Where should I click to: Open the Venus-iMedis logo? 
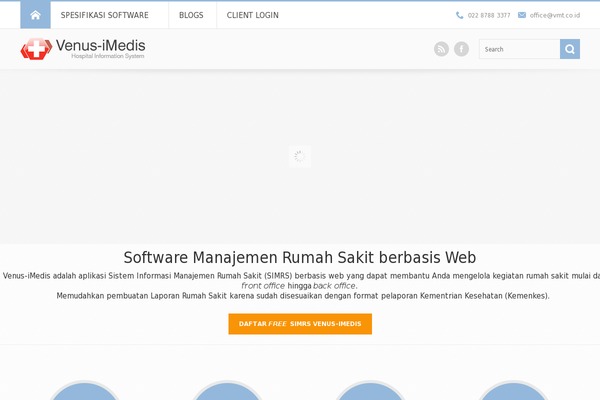click(x=83, y=49)
